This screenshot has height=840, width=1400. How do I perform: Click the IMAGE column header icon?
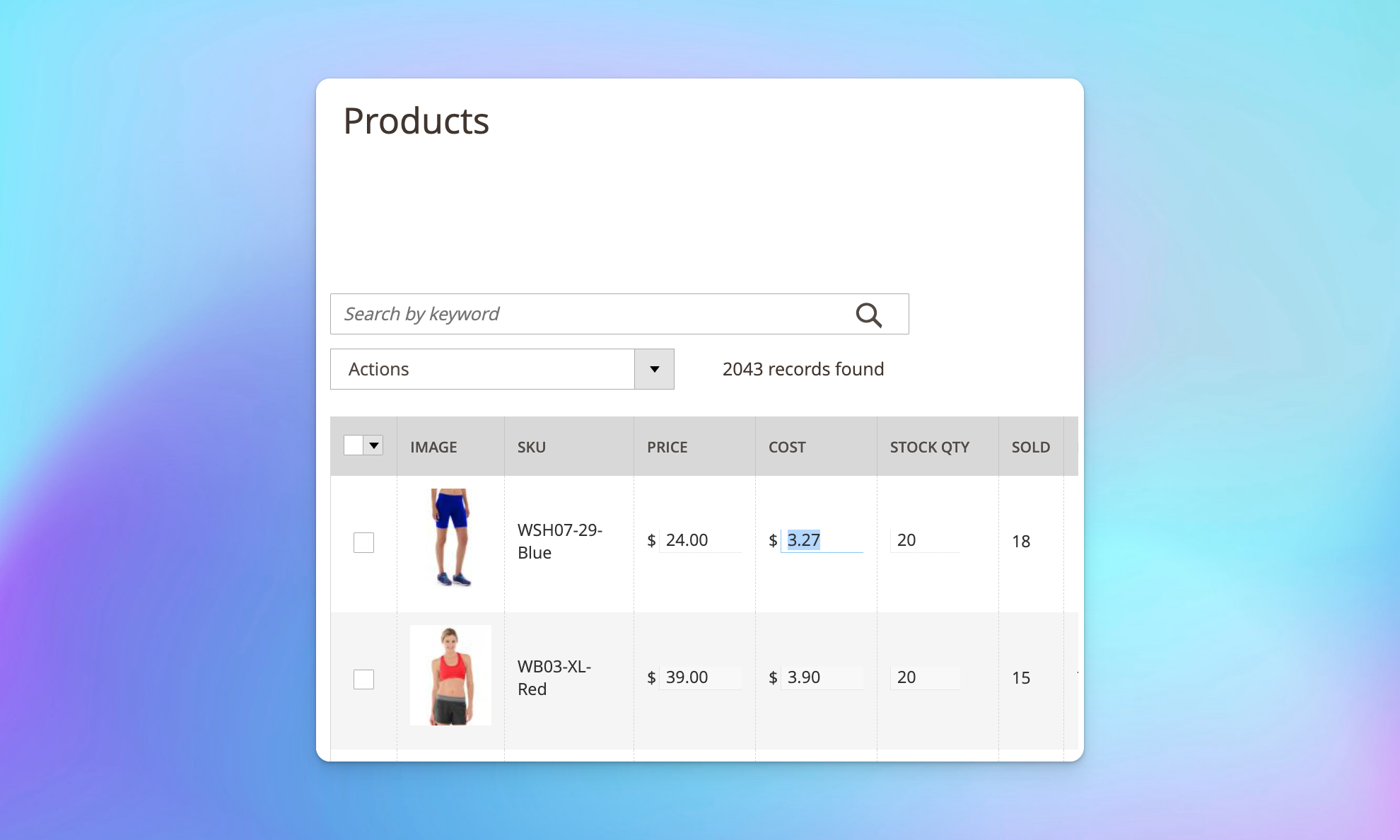[433, 446]
